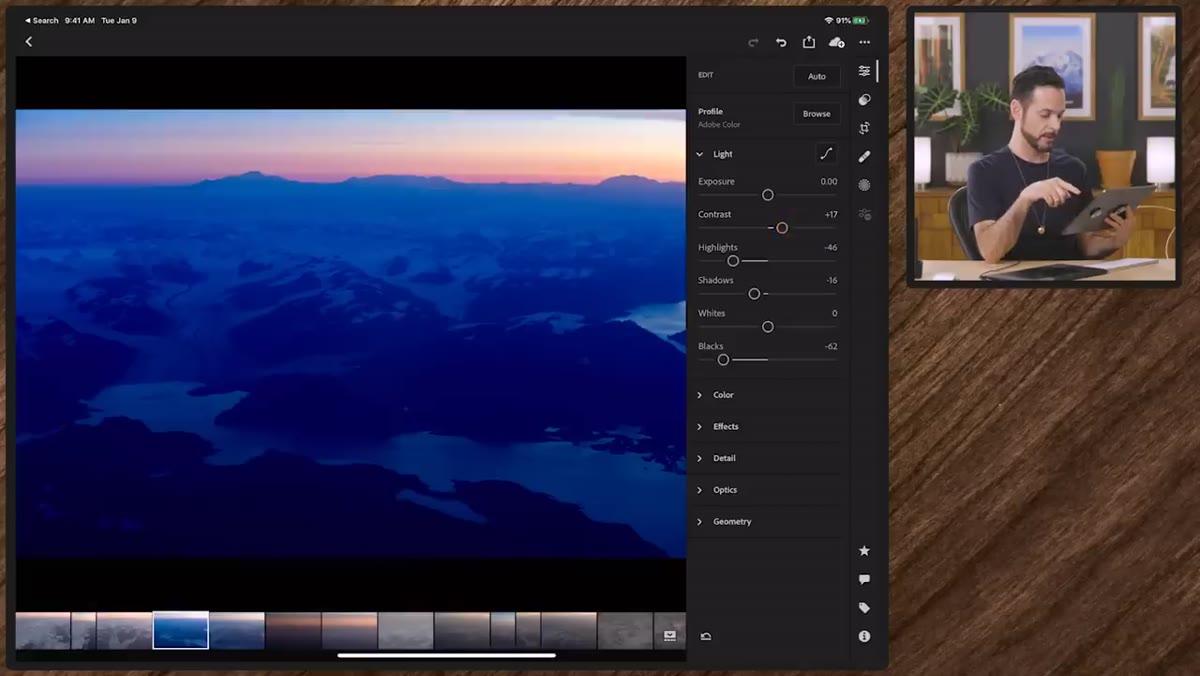
Task: Open the star rating panel
Action: click(x=864, y=551)
